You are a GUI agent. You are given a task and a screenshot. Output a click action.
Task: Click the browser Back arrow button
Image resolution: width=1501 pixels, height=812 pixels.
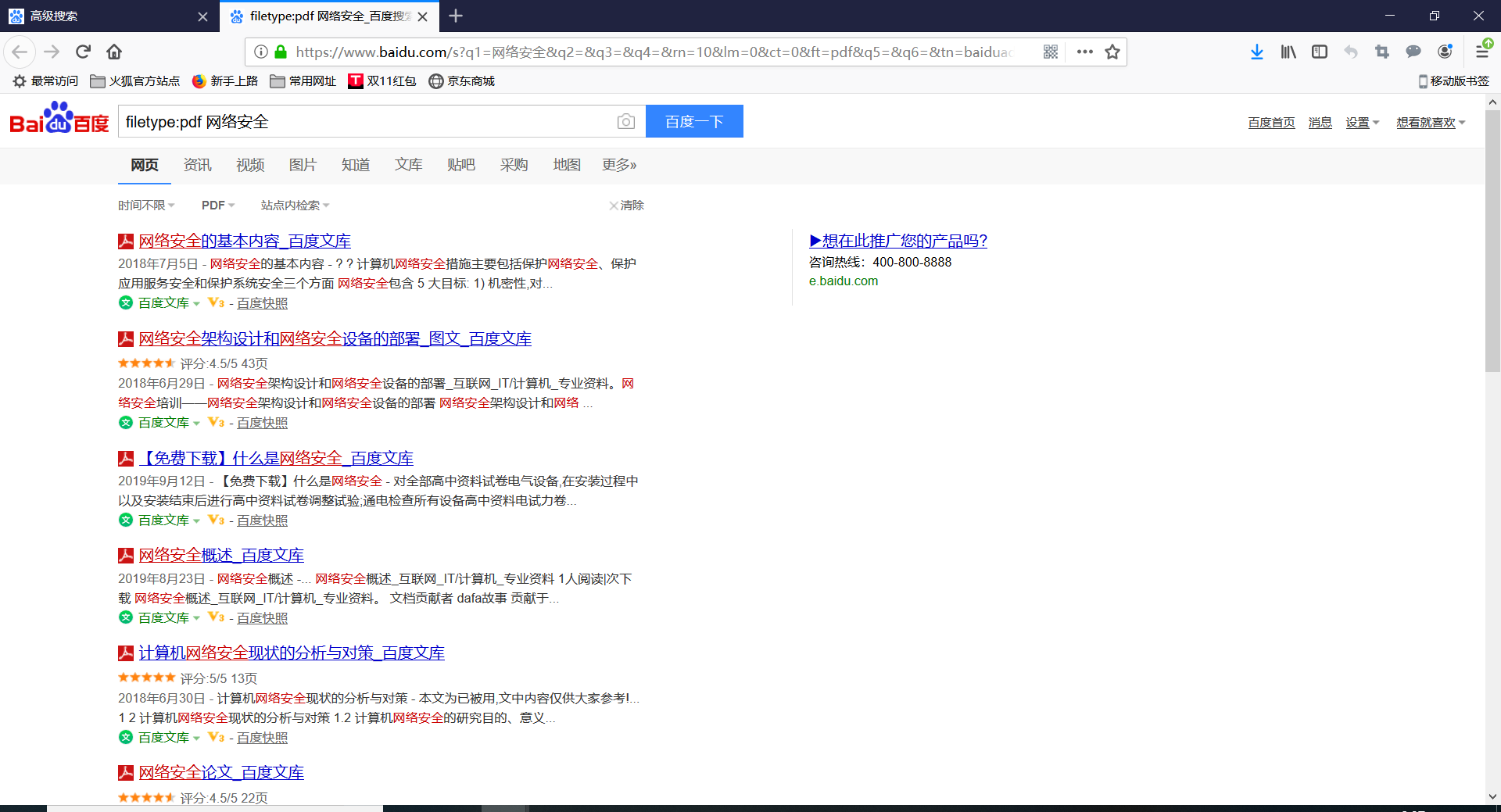[x=20, y=52]
